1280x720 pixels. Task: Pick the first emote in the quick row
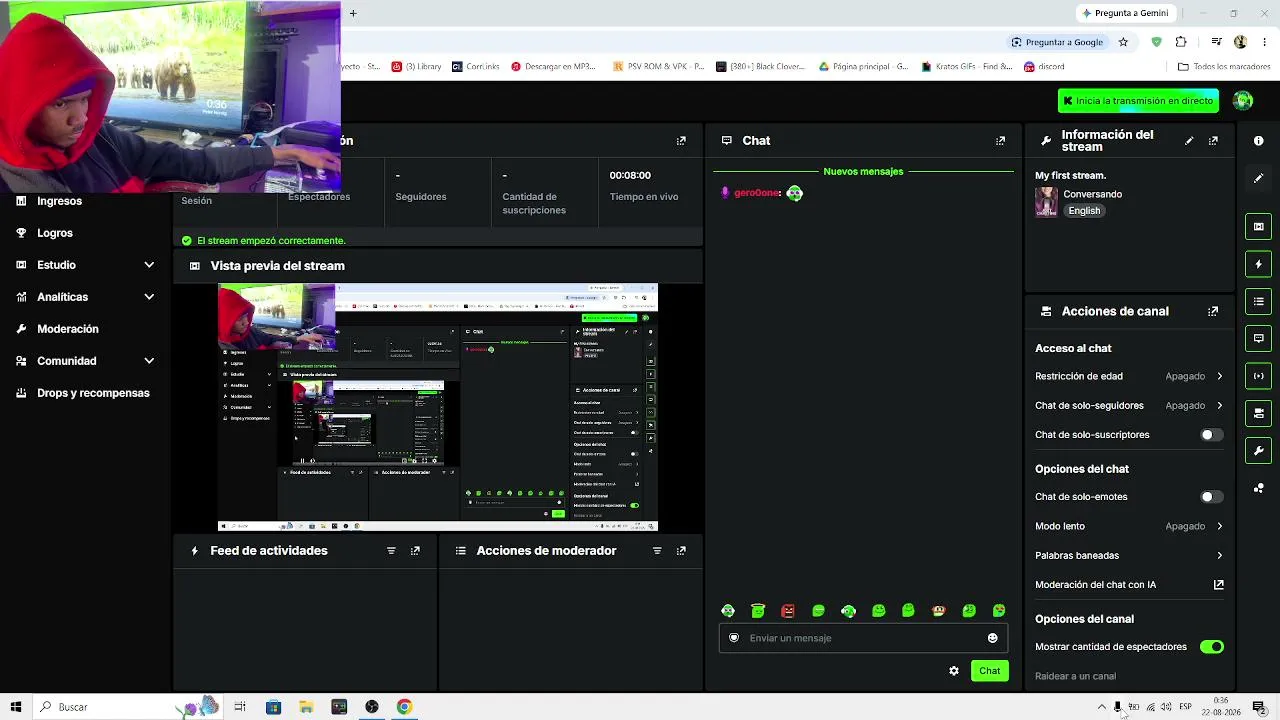click(728, 611)
